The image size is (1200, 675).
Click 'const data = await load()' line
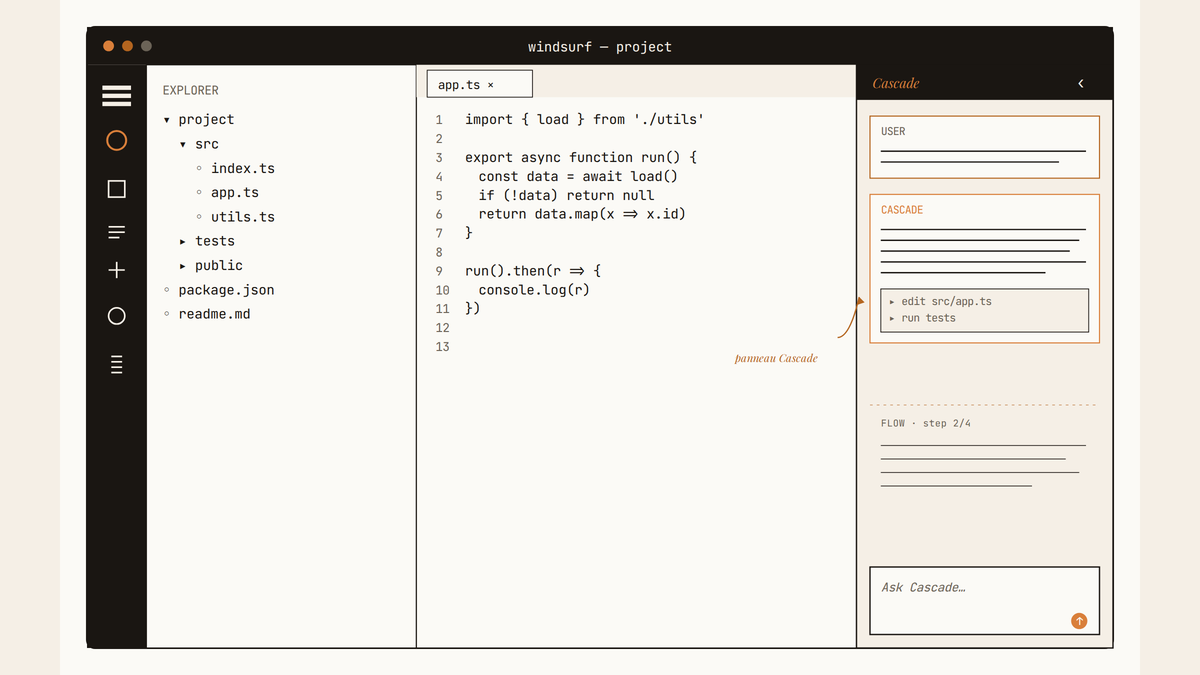point(578,176)
